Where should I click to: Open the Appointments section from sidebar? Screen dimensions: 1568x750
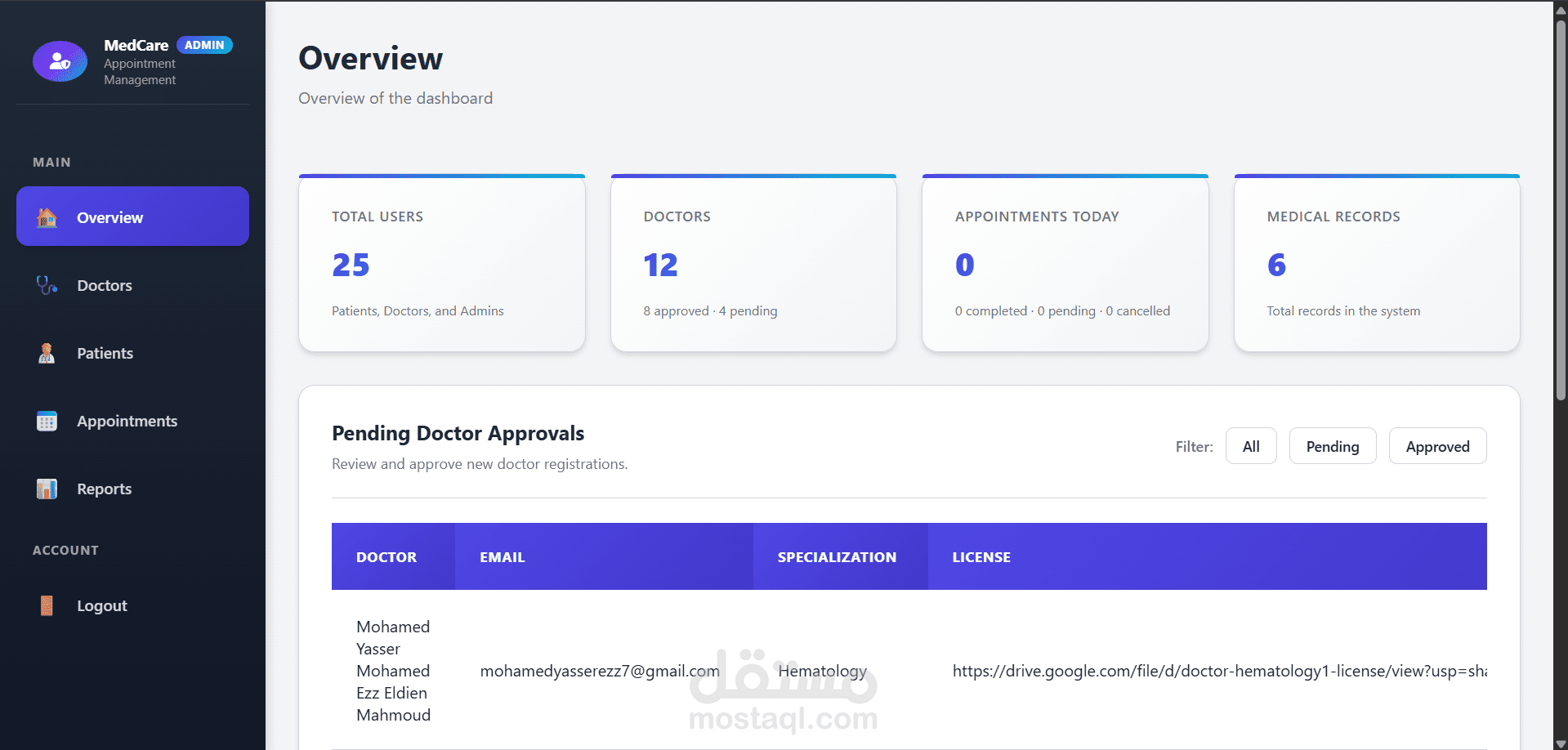(127, 421)
